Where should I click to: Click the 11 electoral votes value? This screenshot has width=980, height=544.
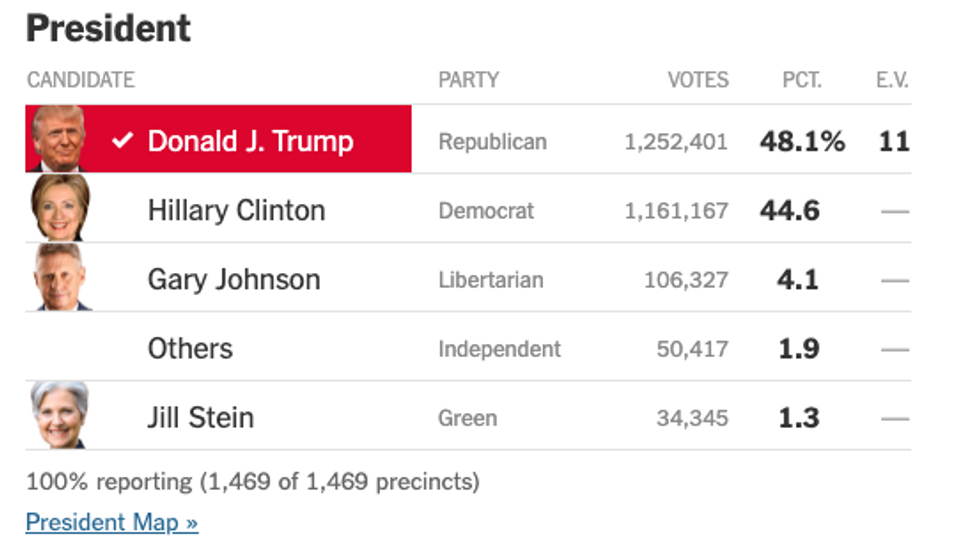(894, 141)
